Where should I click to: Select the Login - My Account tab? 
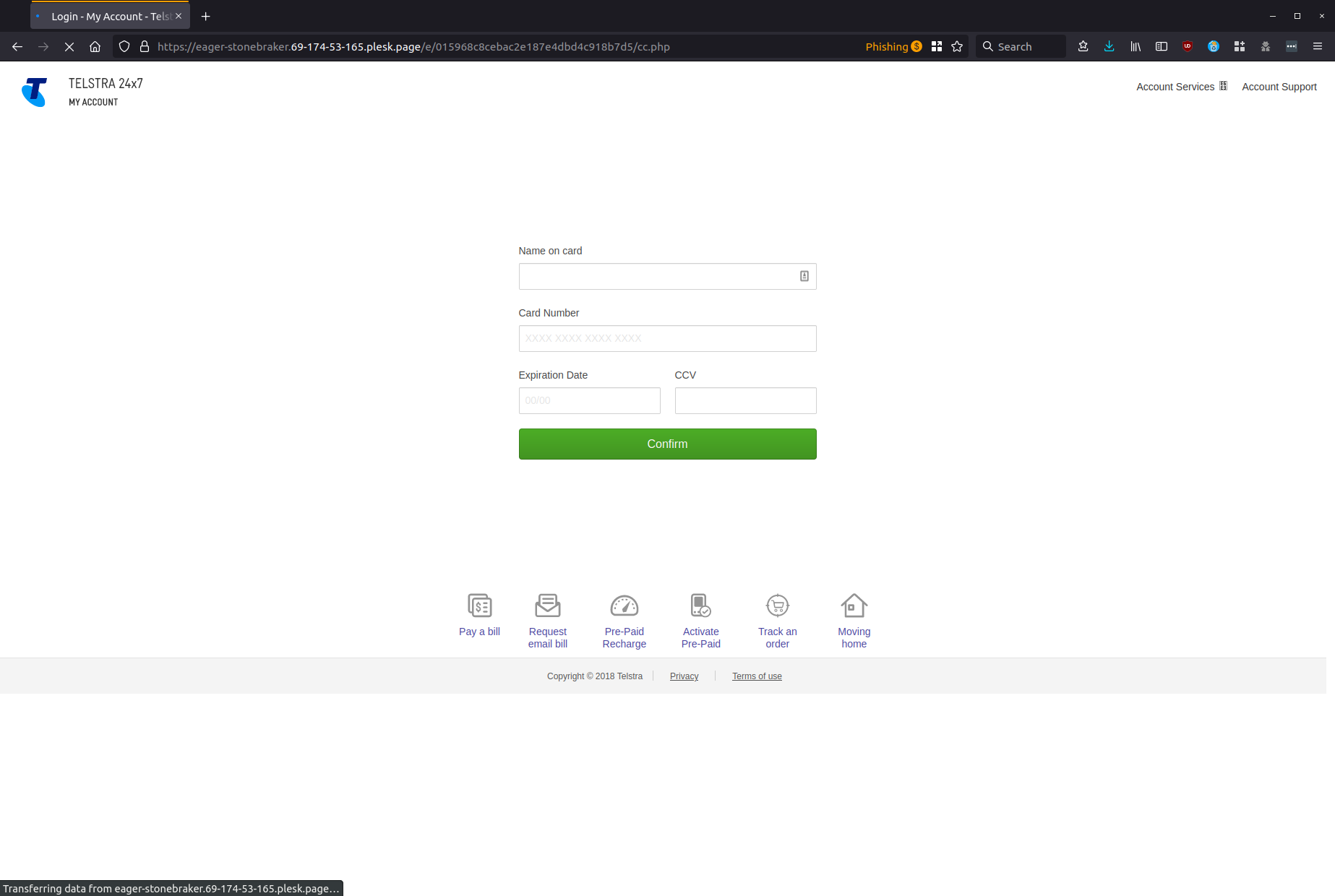[x=110, y=16]
